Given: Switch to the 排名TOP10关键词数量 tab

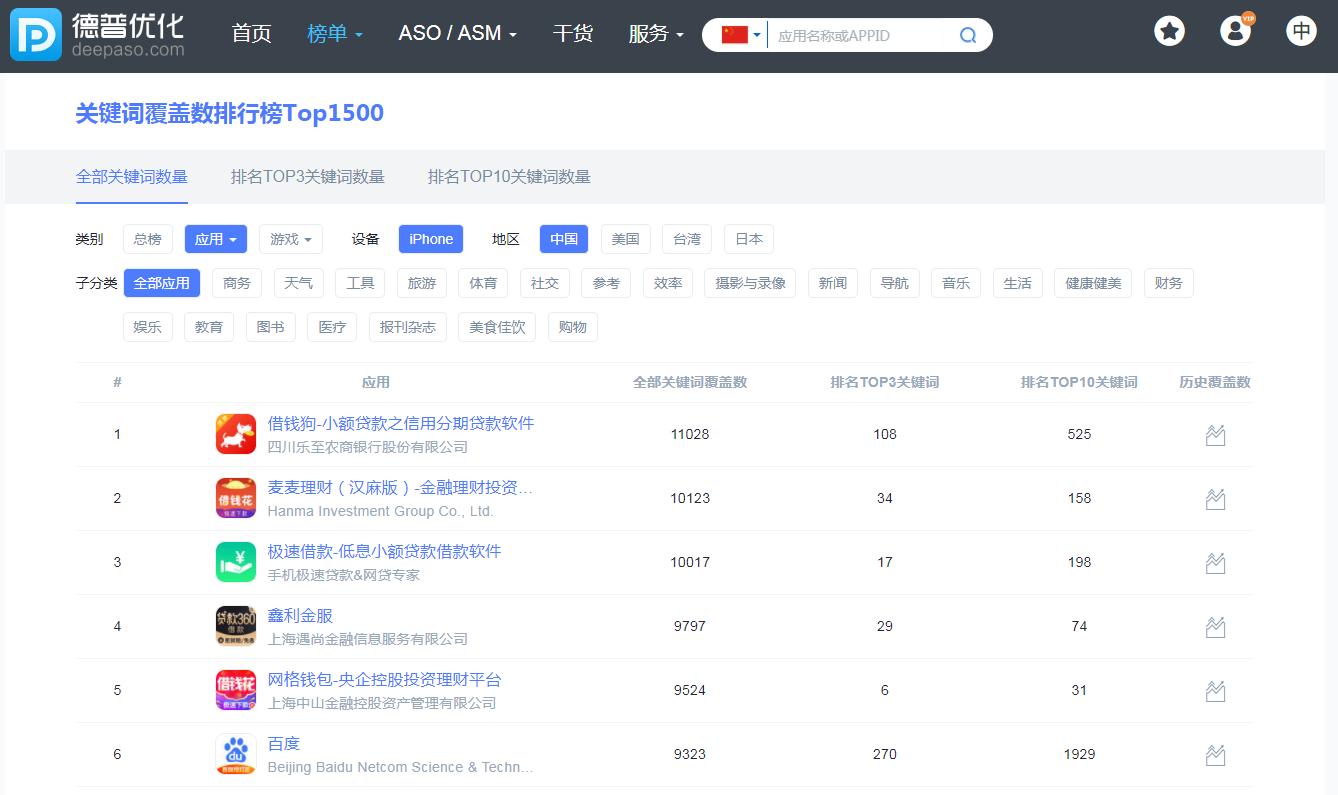Looking at the screenshot, I should point(509,177).
